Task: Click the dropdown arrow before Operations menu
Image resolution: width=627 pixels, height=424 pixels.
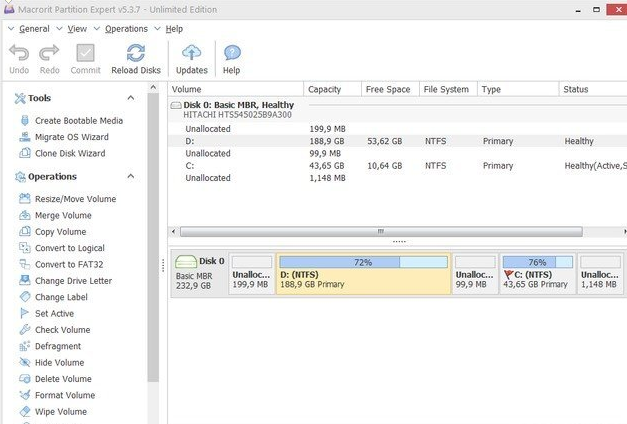Action: coord(97,28)
